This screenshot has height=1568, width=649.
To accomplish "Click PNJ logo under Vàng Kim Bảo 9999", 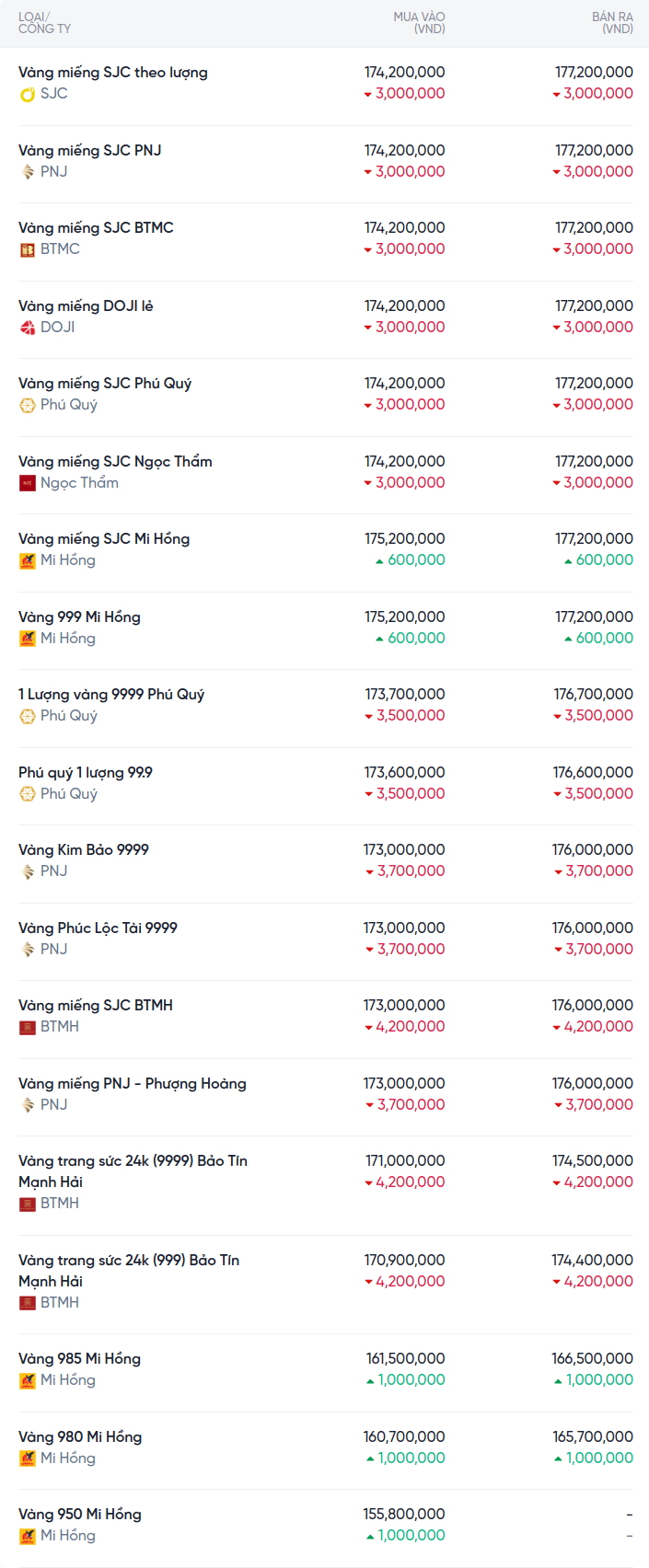I will pyautogui.click(x=28, y=871).
